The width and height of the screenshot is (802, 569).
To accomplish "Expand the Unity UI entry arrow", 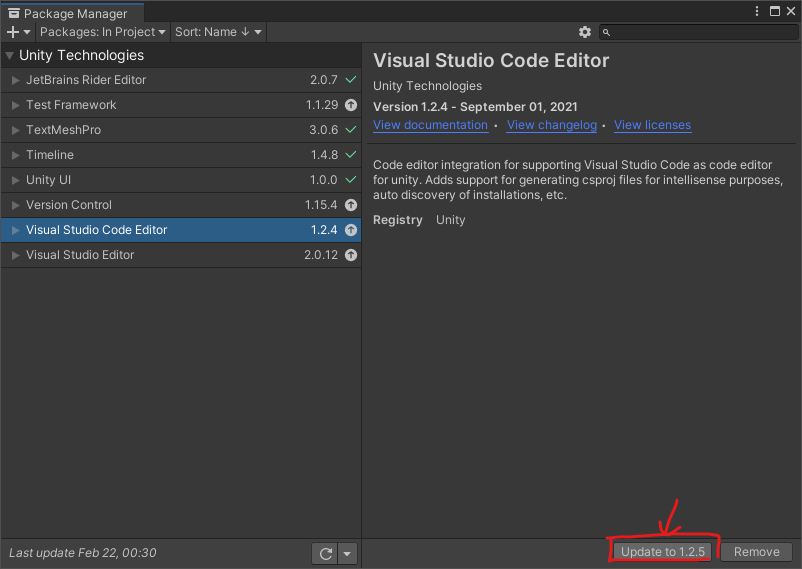I will 16,180.
